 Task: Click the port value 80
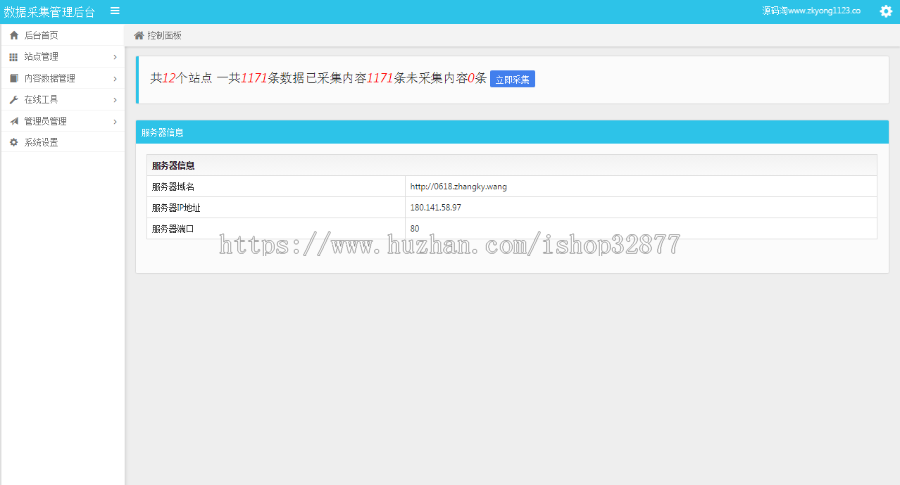pos(414,228)
